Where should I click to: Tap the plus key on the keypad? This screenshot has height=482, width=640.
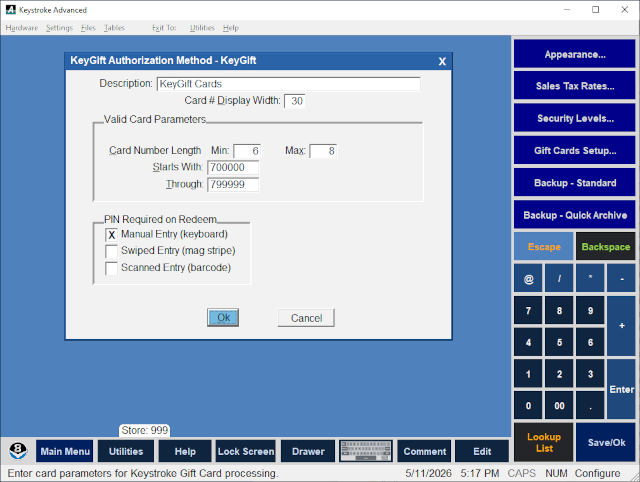click(x=621, y=326)
